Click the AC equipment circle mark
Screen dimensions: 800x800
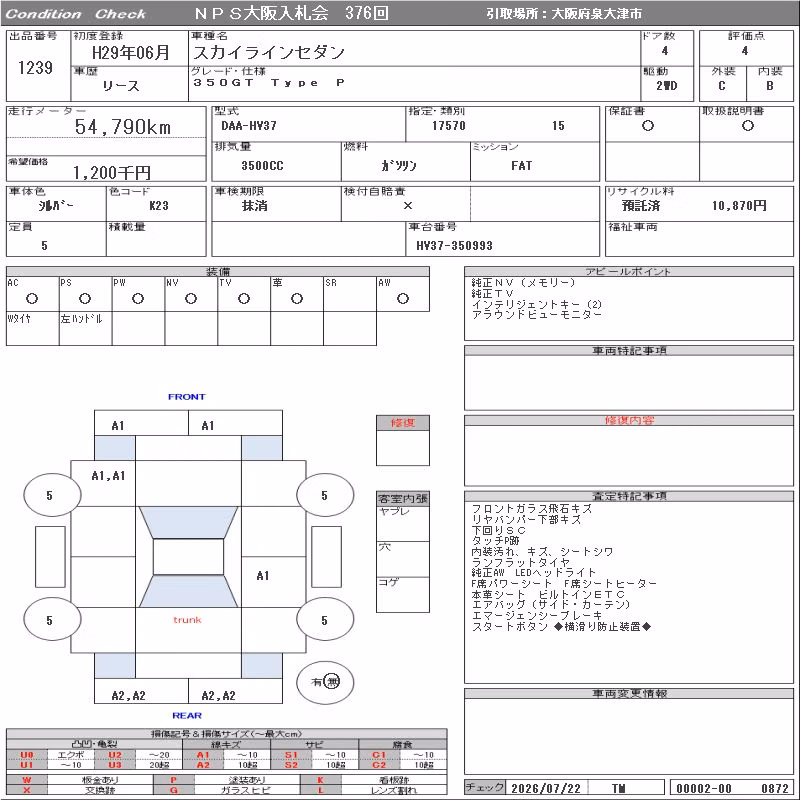pos(32,298)
